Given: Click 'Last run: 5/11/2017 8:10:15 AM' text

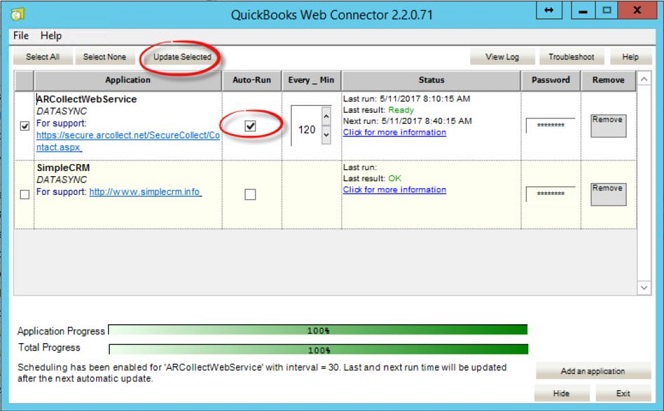Looking at the screenshot, I should click(407, 99).
